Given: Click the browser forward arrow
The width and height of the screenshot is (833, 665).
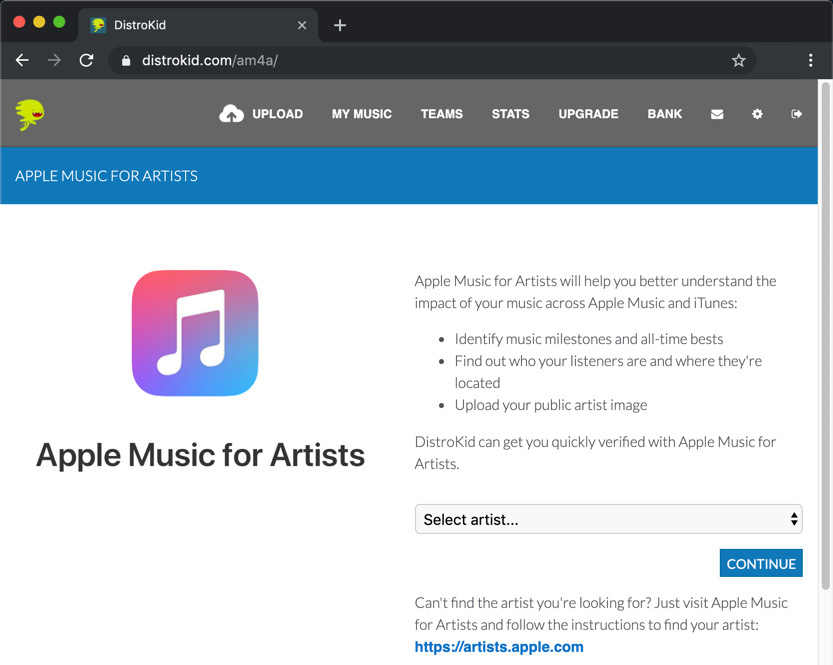Looking at the screenshot, I should (54, 61).
